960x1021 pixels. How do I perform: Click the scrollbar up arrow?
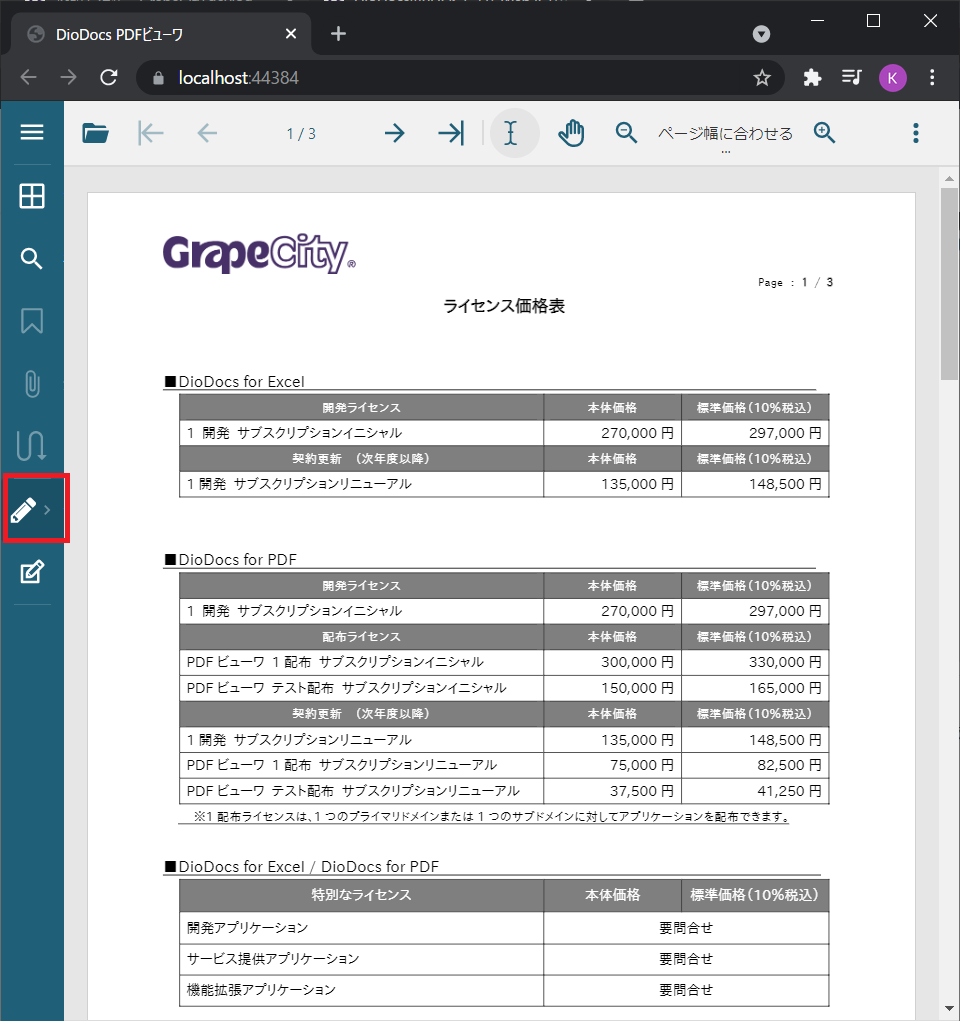(x=950, y=178)
